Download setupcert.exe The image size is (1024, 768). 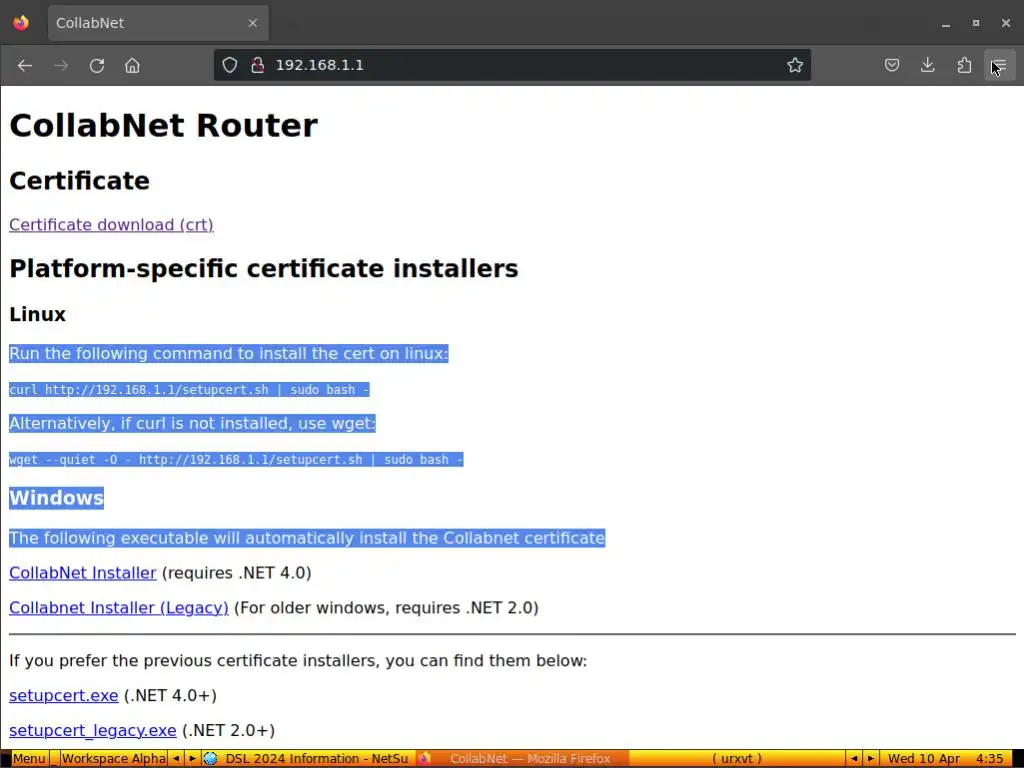(x=64, y=696)
